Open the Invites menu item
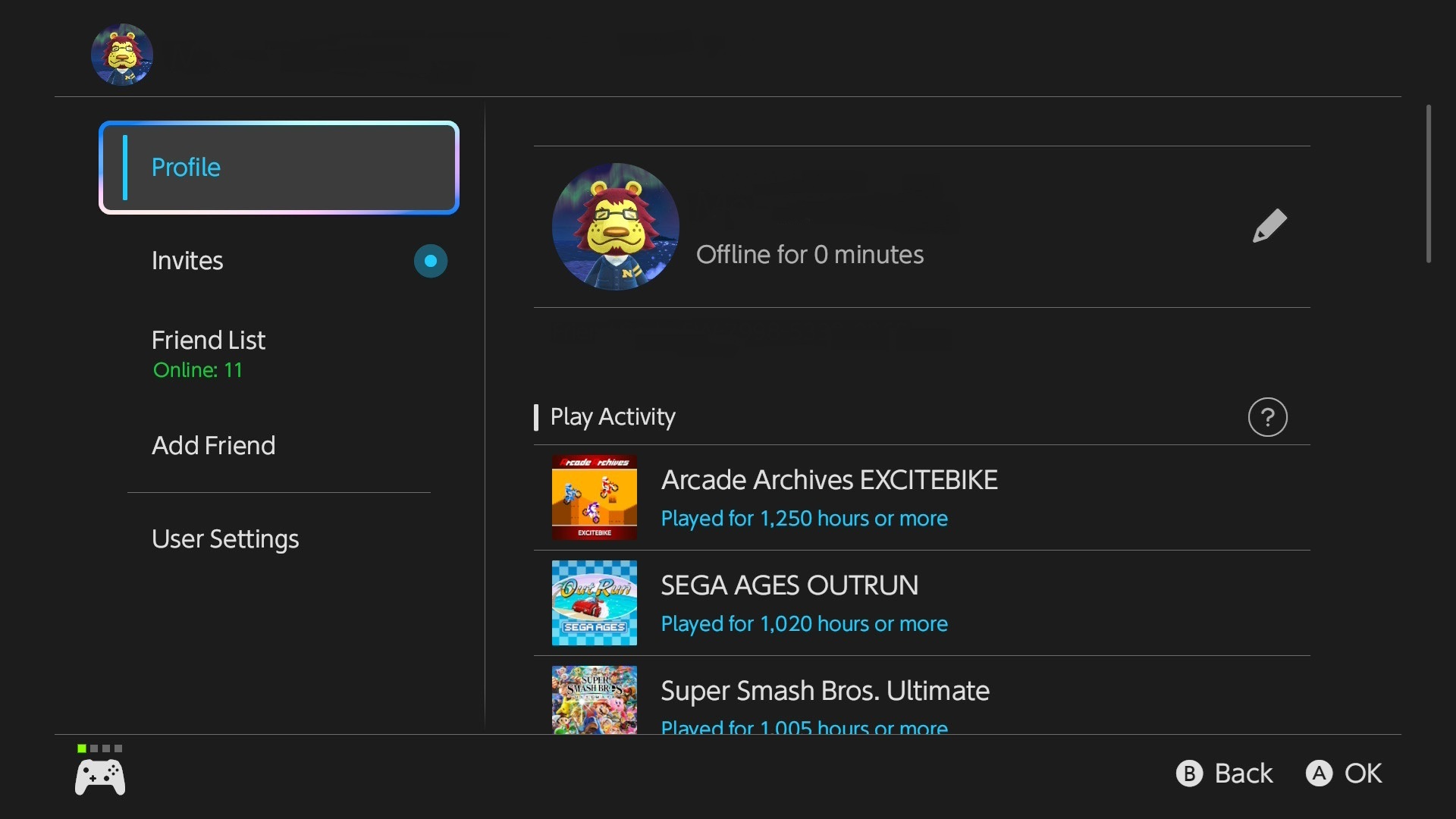Viewport: 1456px width, 819px height. pos(187,261)
